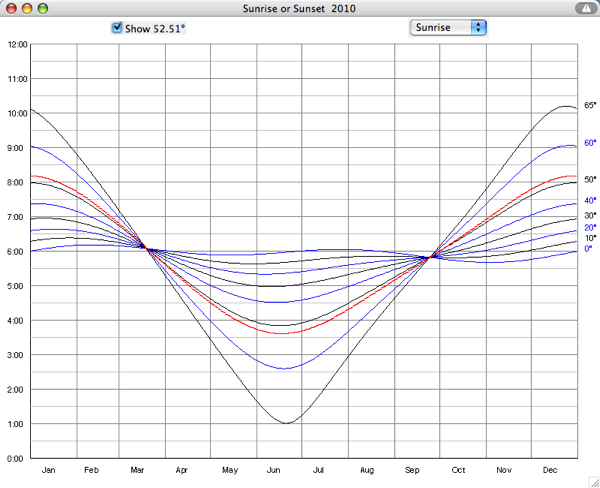The width and height of the screenshot is (600, 488).
Task: Open the Sunrise popup menu
Action: point(448,28)
